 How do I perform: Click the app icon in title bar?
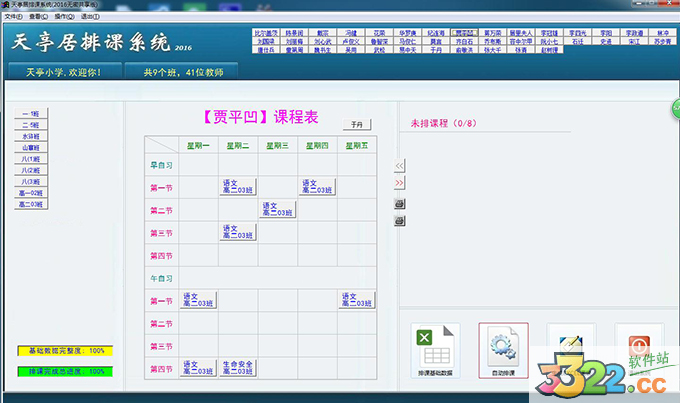point(5,5)
